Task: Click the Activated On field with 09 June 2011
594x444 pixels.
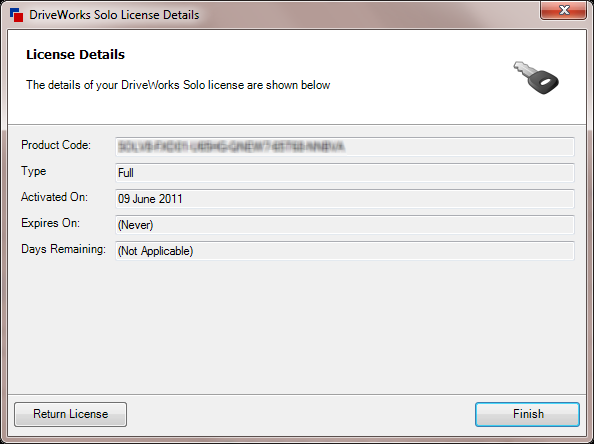Action: pos(345,199)
